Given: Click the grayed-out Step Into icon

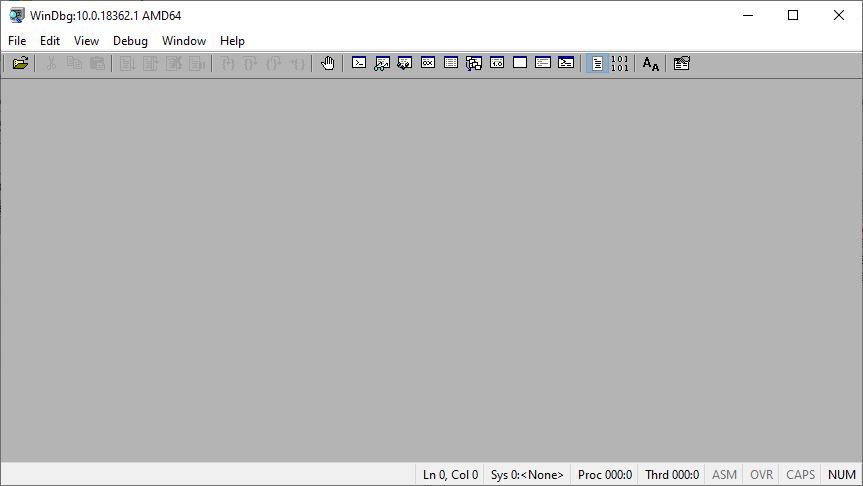Looking at the screenshot, I should click(x=227, y=63).
